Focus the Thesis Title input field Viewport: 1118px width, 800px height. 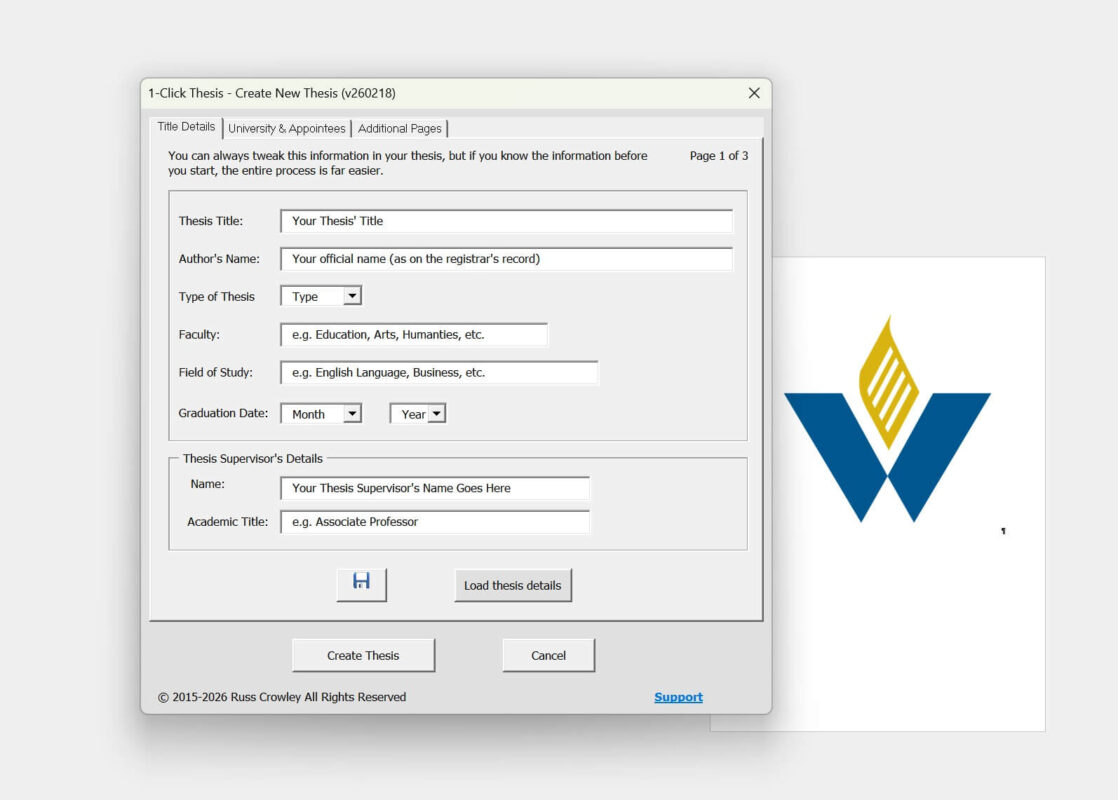coord(506,221)
